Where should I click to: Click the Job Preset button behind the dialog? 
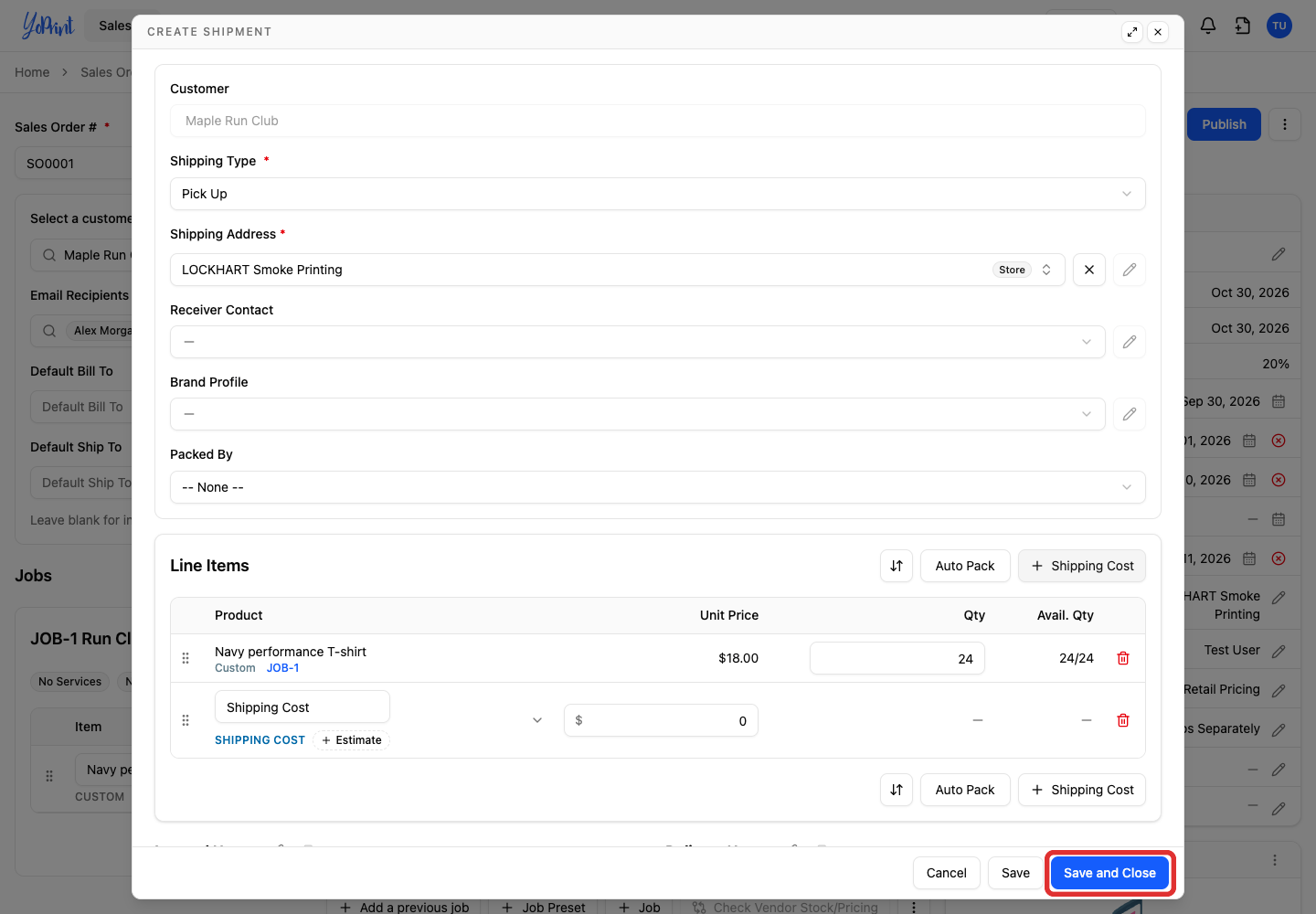(544, 907)
